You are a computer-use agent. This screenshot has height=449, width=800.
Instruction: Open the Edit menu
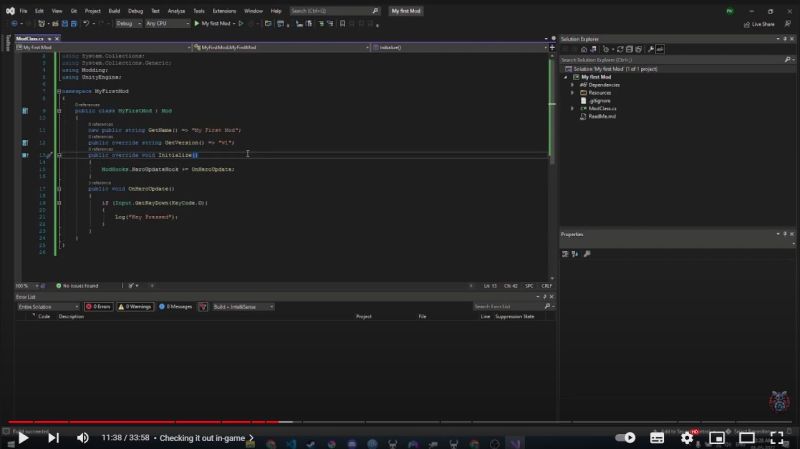pos(39,11)
